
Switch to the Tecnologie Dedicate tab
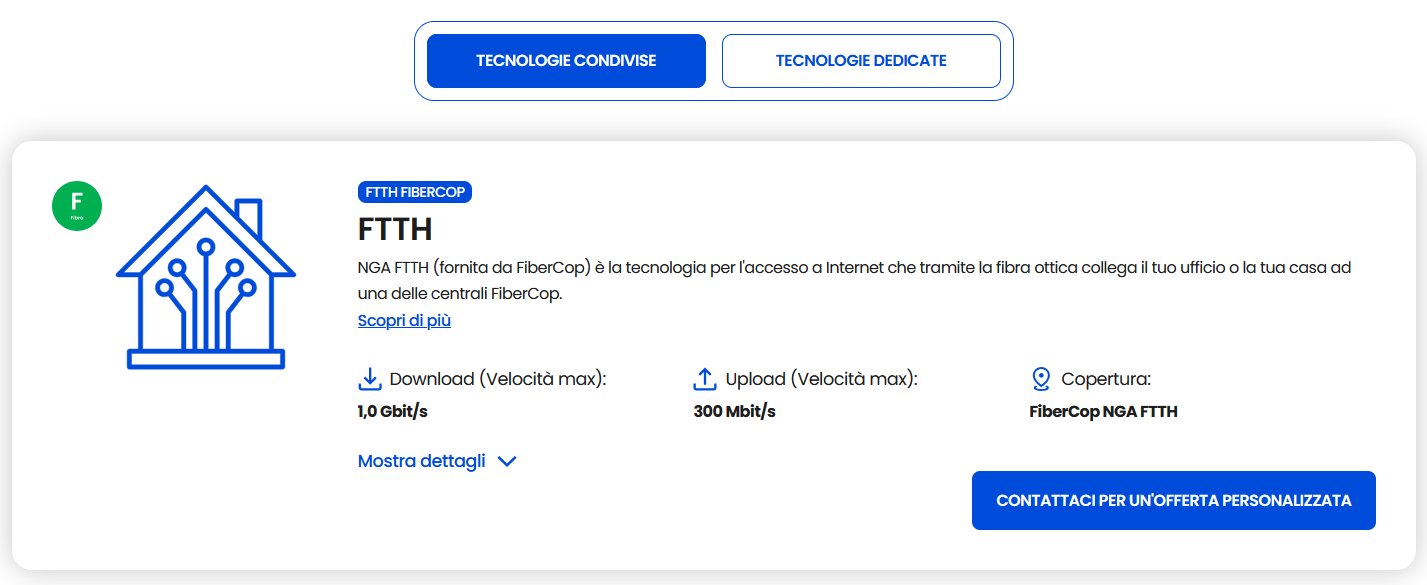861,61
